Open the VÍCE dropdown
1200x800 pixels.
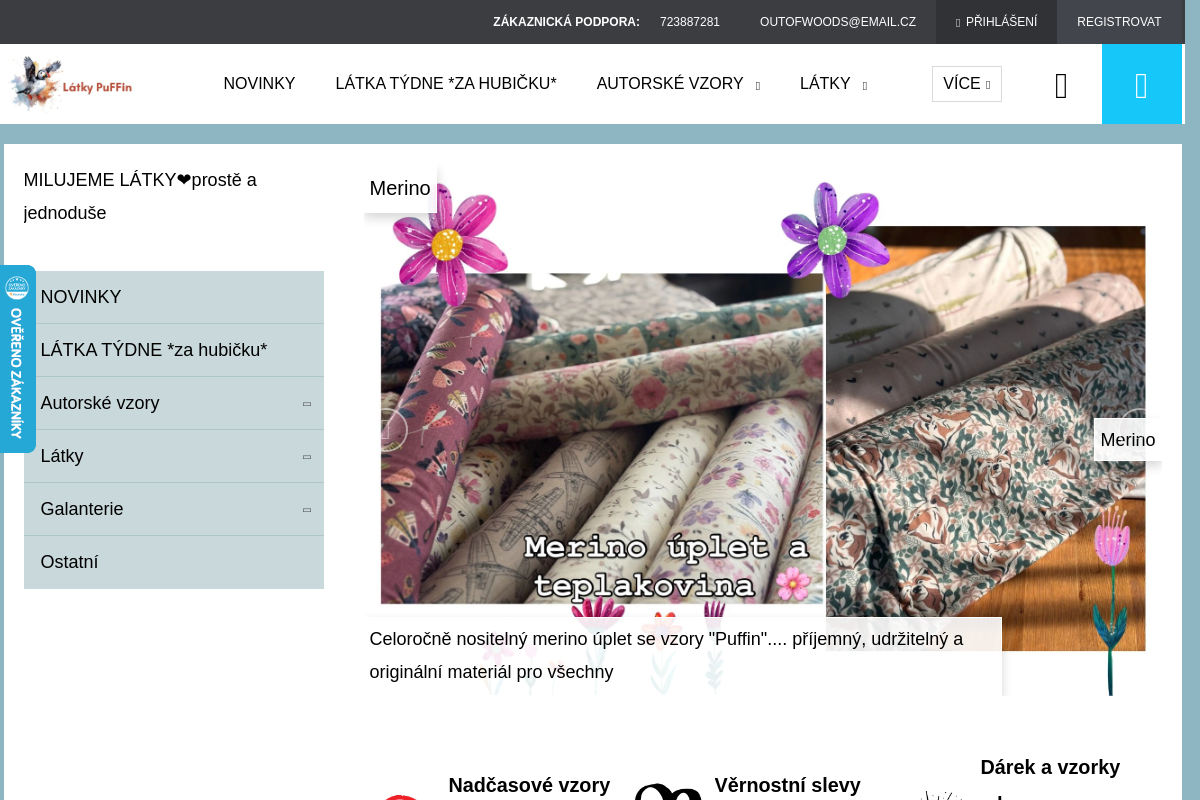966,84
